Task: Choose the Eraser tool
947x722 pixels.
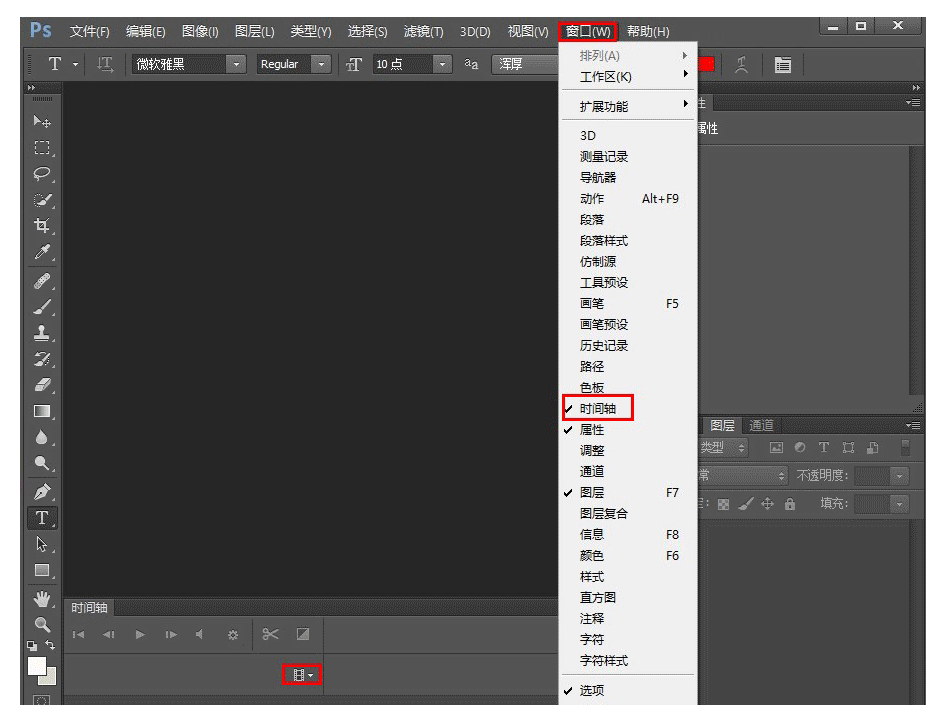Action: tap(42, 385)
